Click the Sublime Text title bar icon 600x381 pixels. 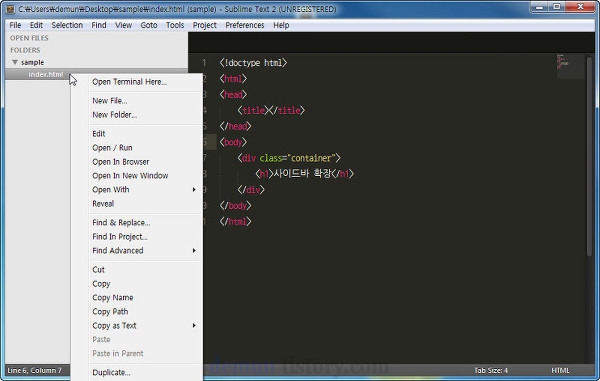pyautogui.click(x=10, y=9)
